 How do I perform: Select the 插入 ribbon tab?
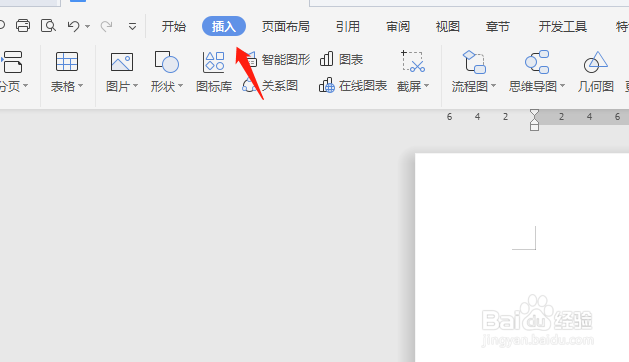coord(224,26)
